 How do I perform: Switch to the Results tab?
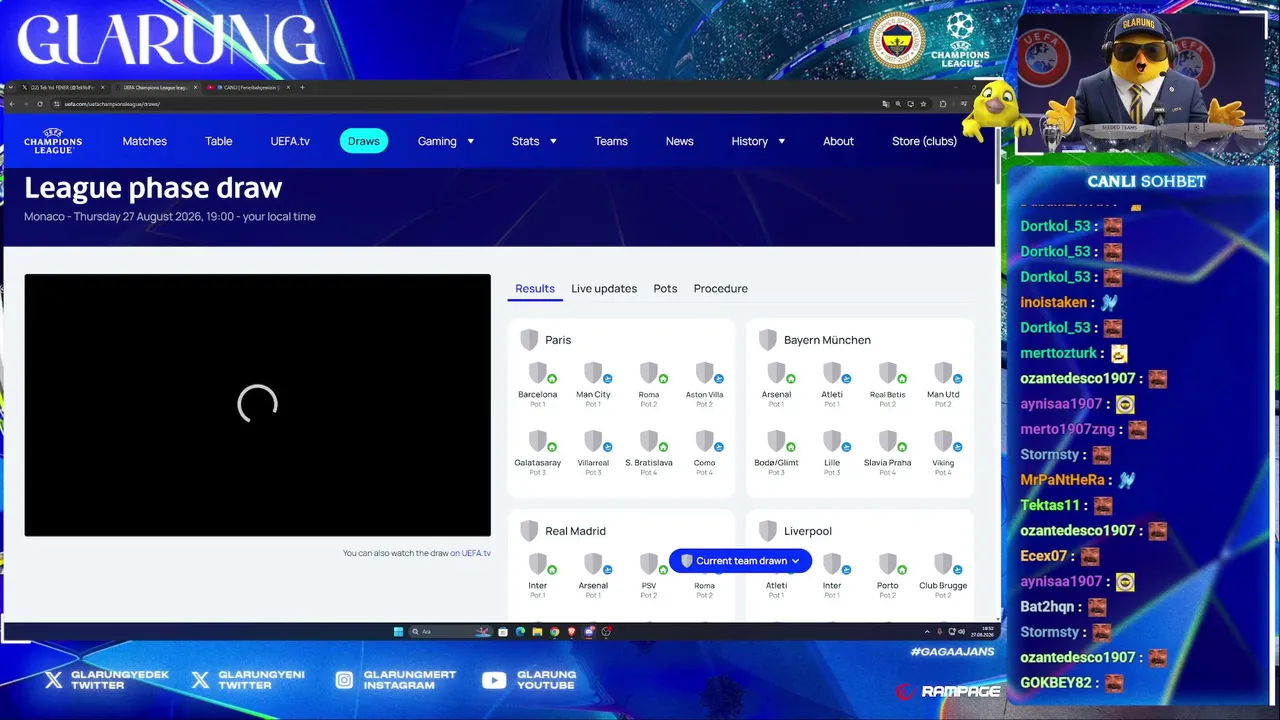coord(535,289)
